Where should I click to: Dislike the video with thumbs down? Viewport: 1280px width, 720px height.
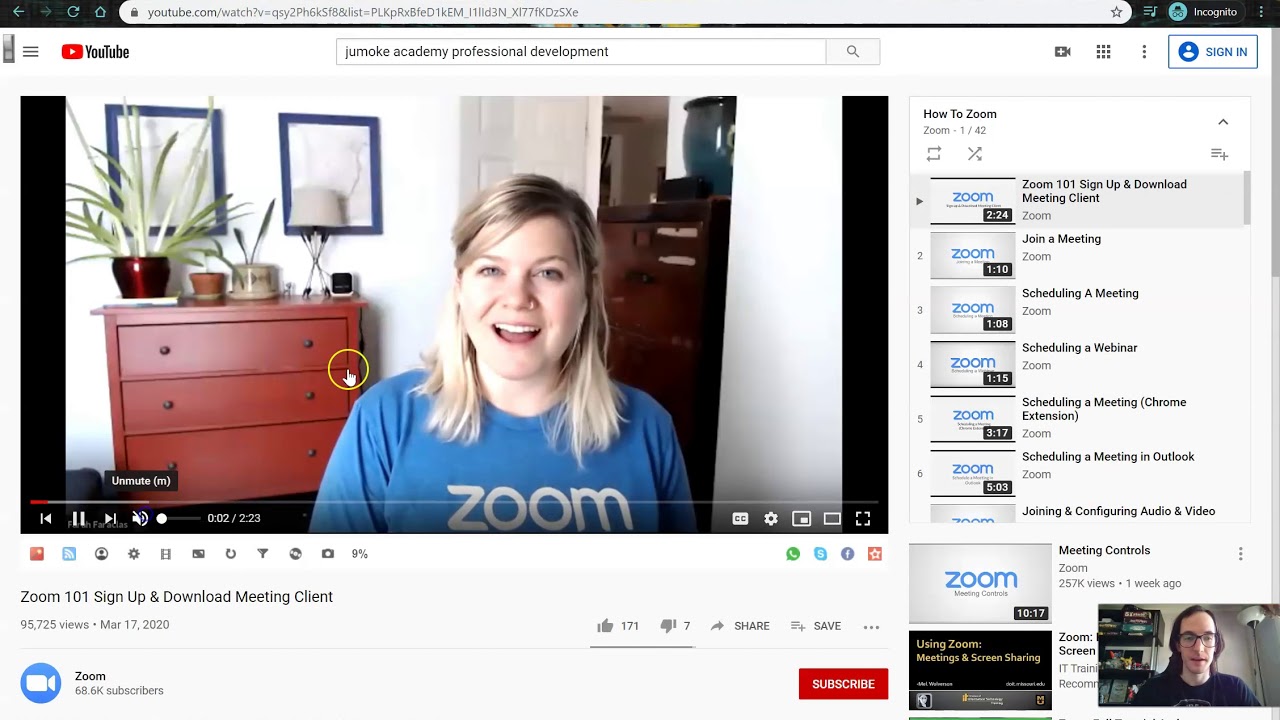(668, 626)
